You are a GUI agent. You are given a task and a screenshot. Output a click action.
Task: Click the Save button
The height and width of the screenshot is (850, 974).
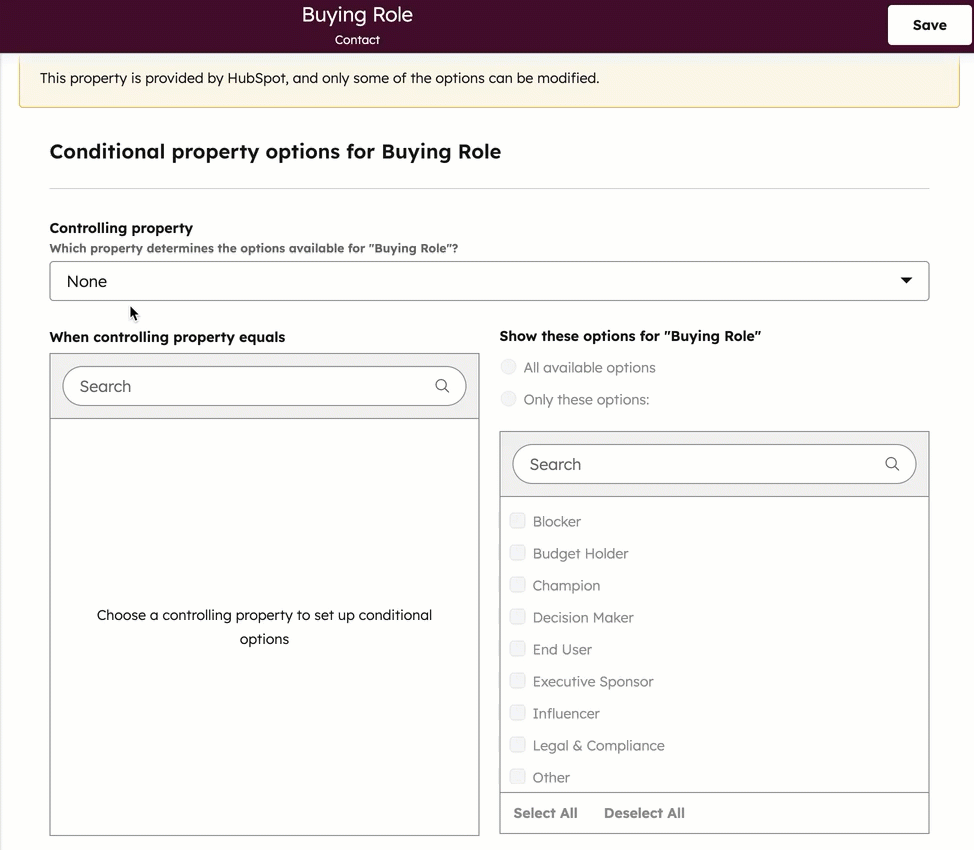(x=929, y=24)
